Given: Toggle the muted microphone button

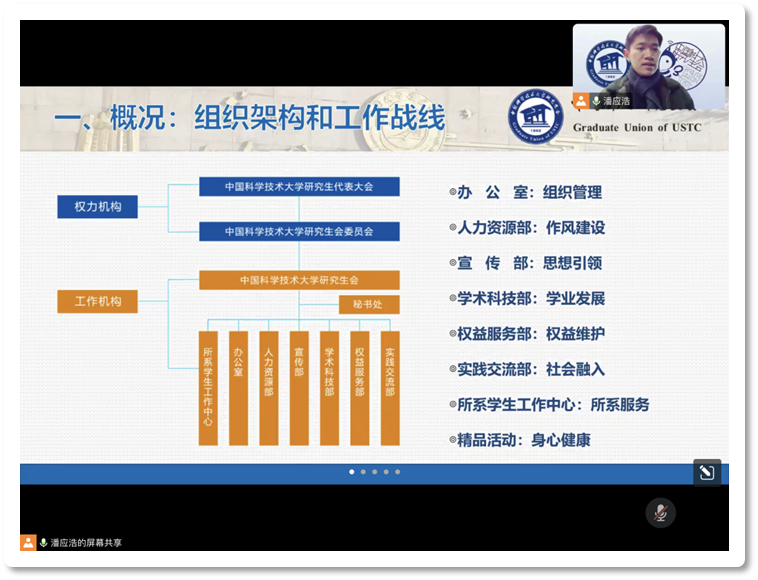Looking at the screenshot, I should tap(660, 513).
